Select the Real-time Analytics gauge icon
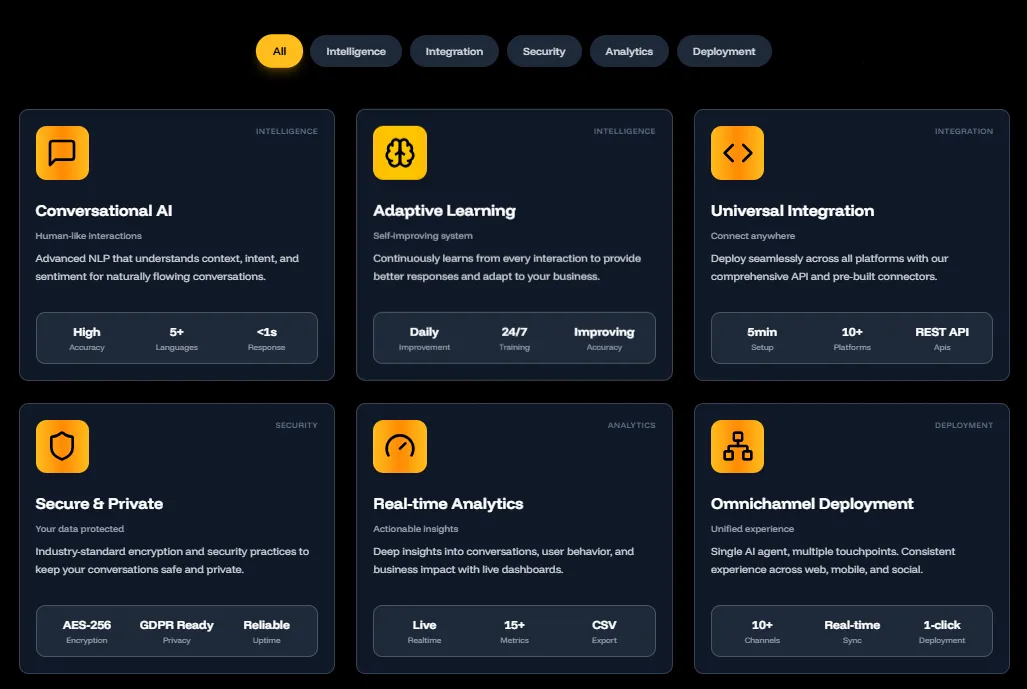 (399, 446)
